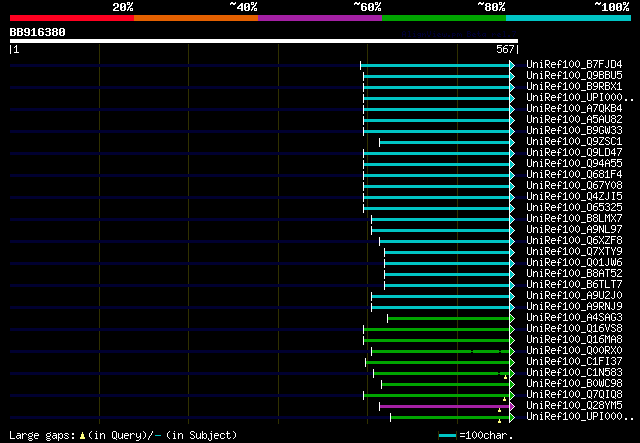Select the UniRef100_Q16VS8 label
The width and height of the screenshot is (640, 443).
click(574, 329)
